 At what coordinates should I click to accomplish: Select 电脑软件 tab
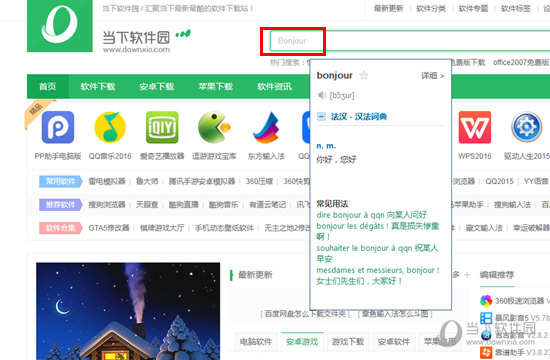tap(256, 342)
